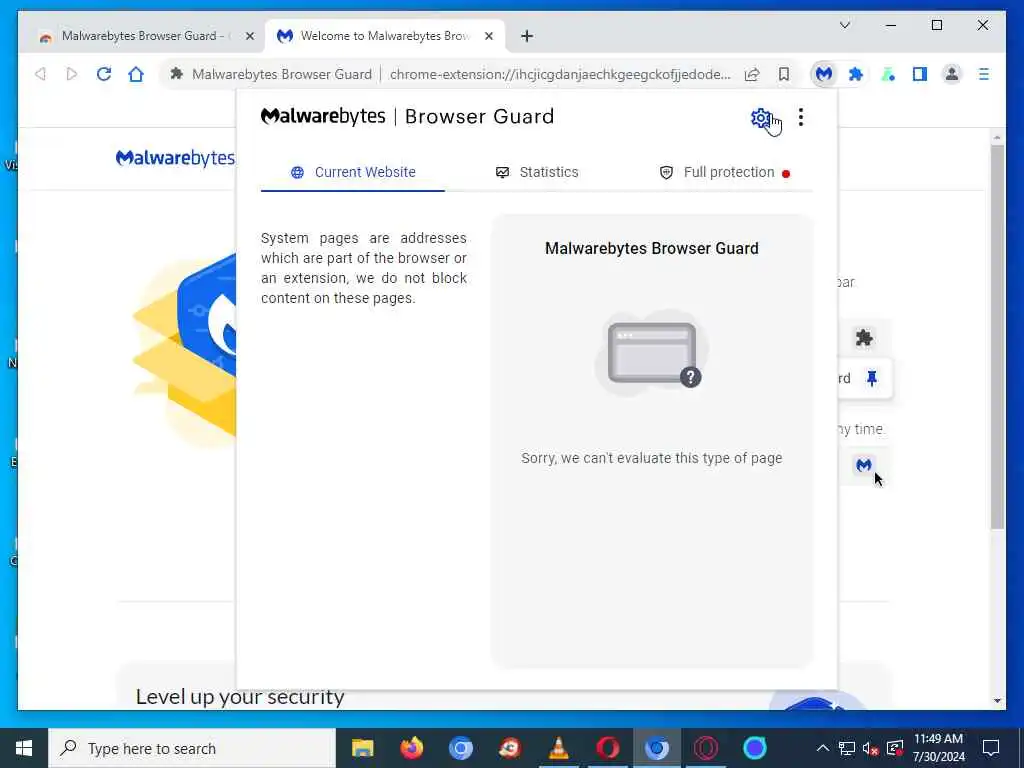Click the 'Malwarebytes Browser Guard' site heading
Image resolution: width=1024 pixels, height=768 pixels.
[651, 248]
